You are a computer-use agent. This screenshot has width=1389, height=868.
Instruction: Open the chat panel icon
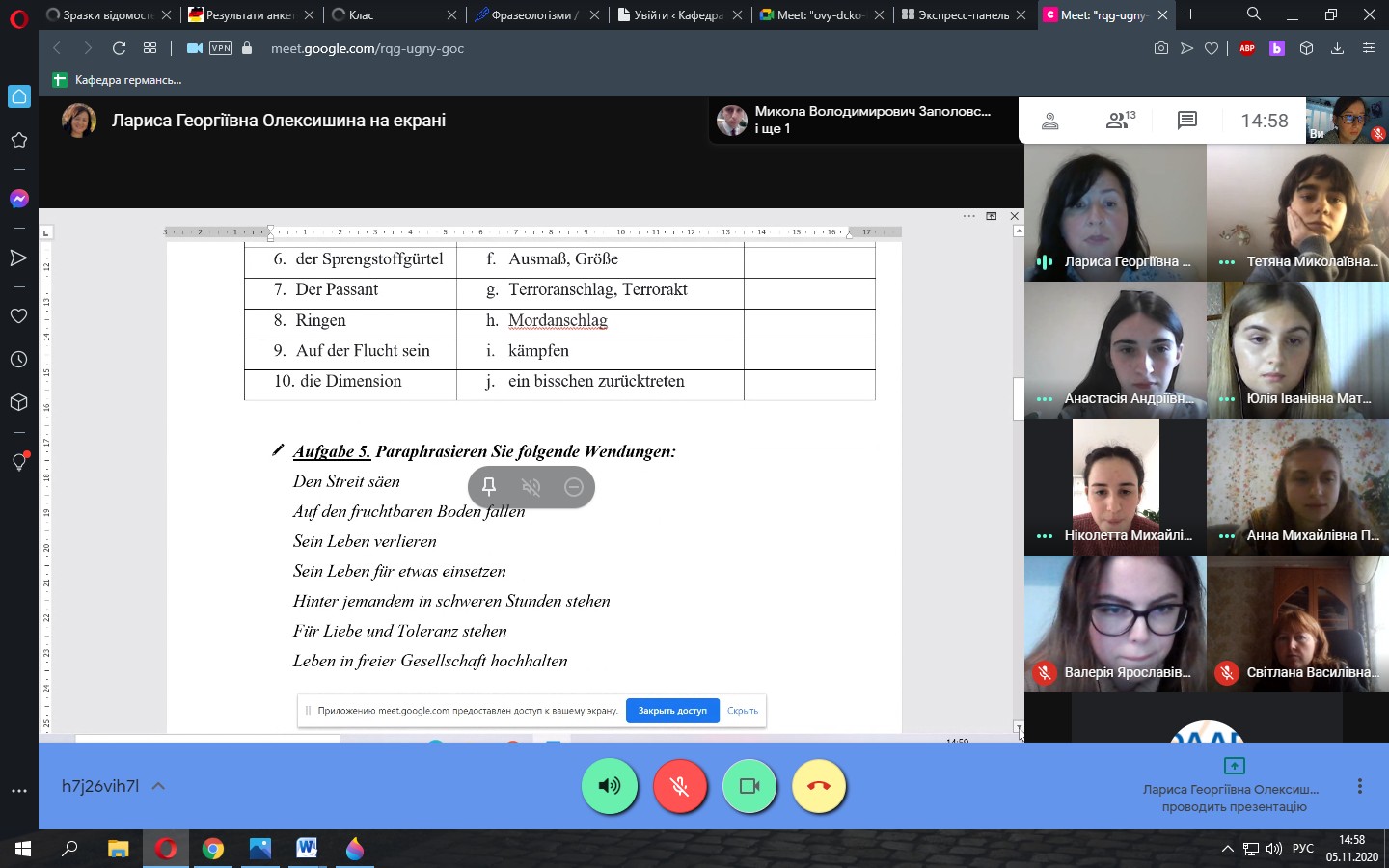pos(1186,121)
